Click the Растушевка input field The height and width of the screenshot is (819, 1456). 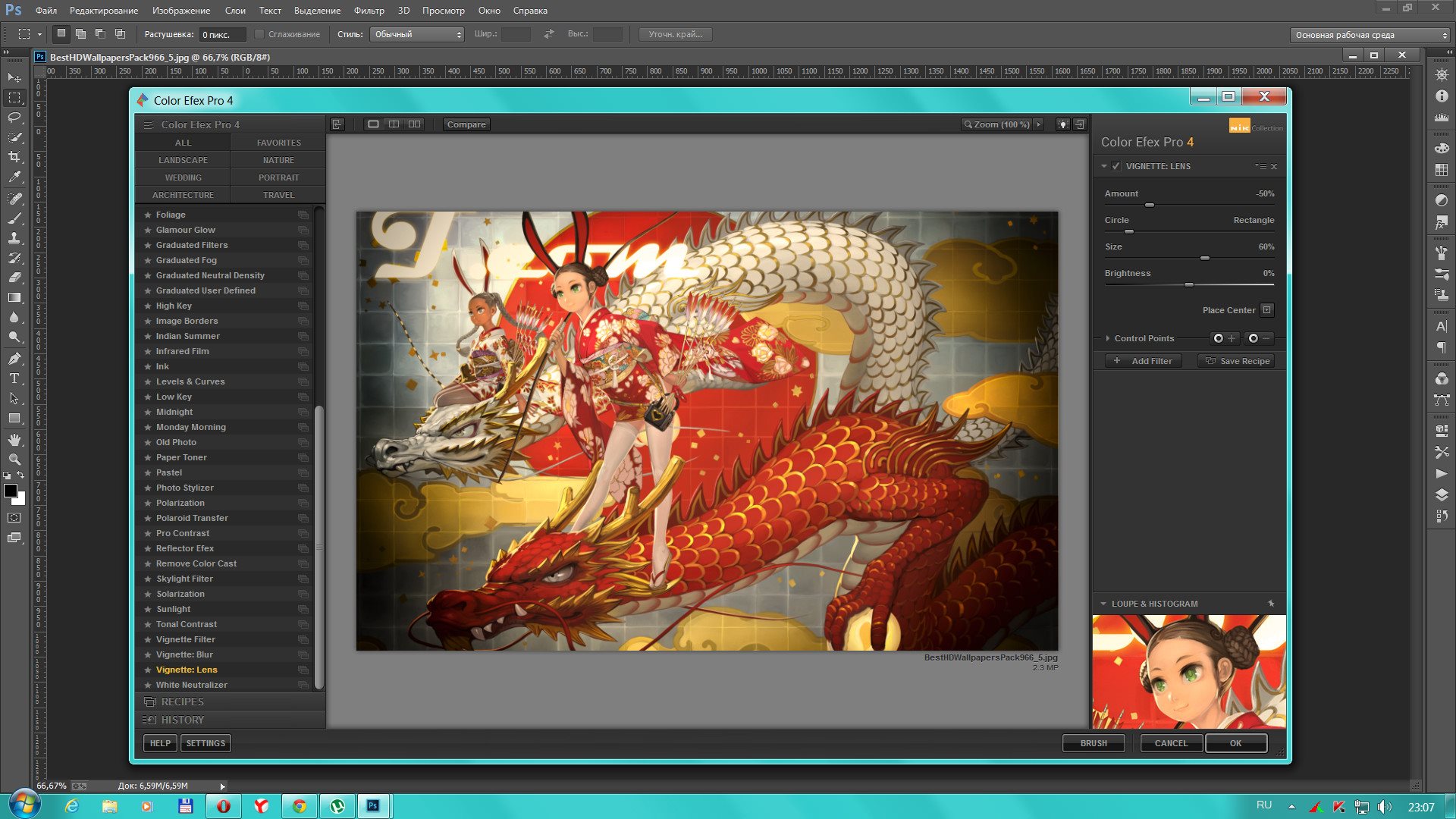tap(222, 34)
